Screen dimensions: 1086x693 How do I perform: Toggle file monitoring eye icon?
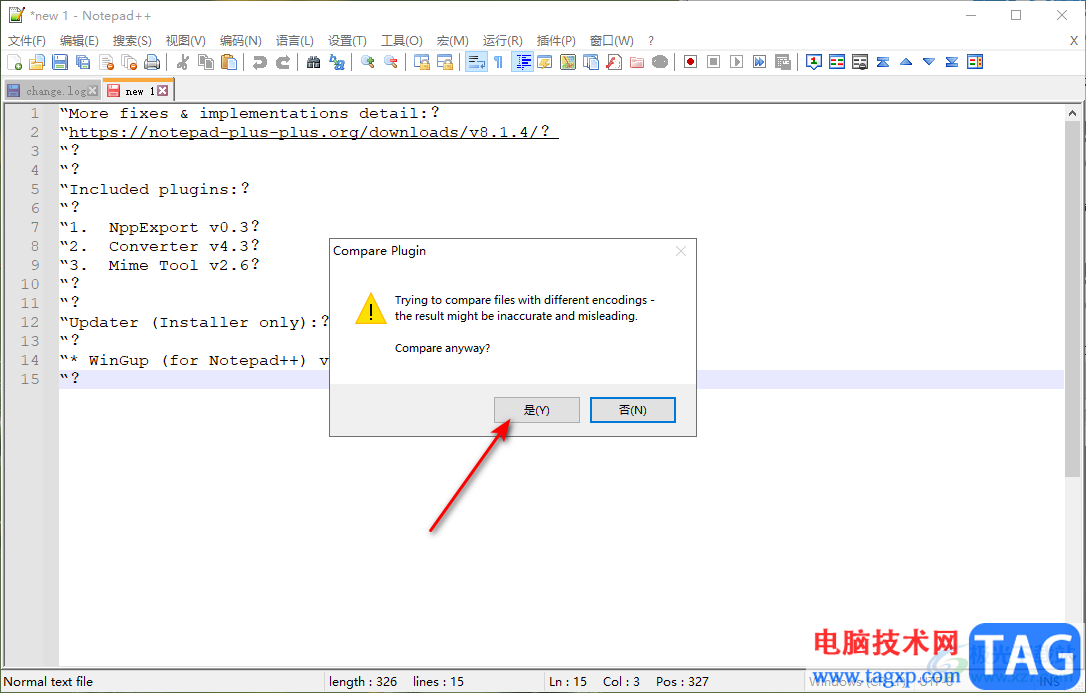(660, 62)
